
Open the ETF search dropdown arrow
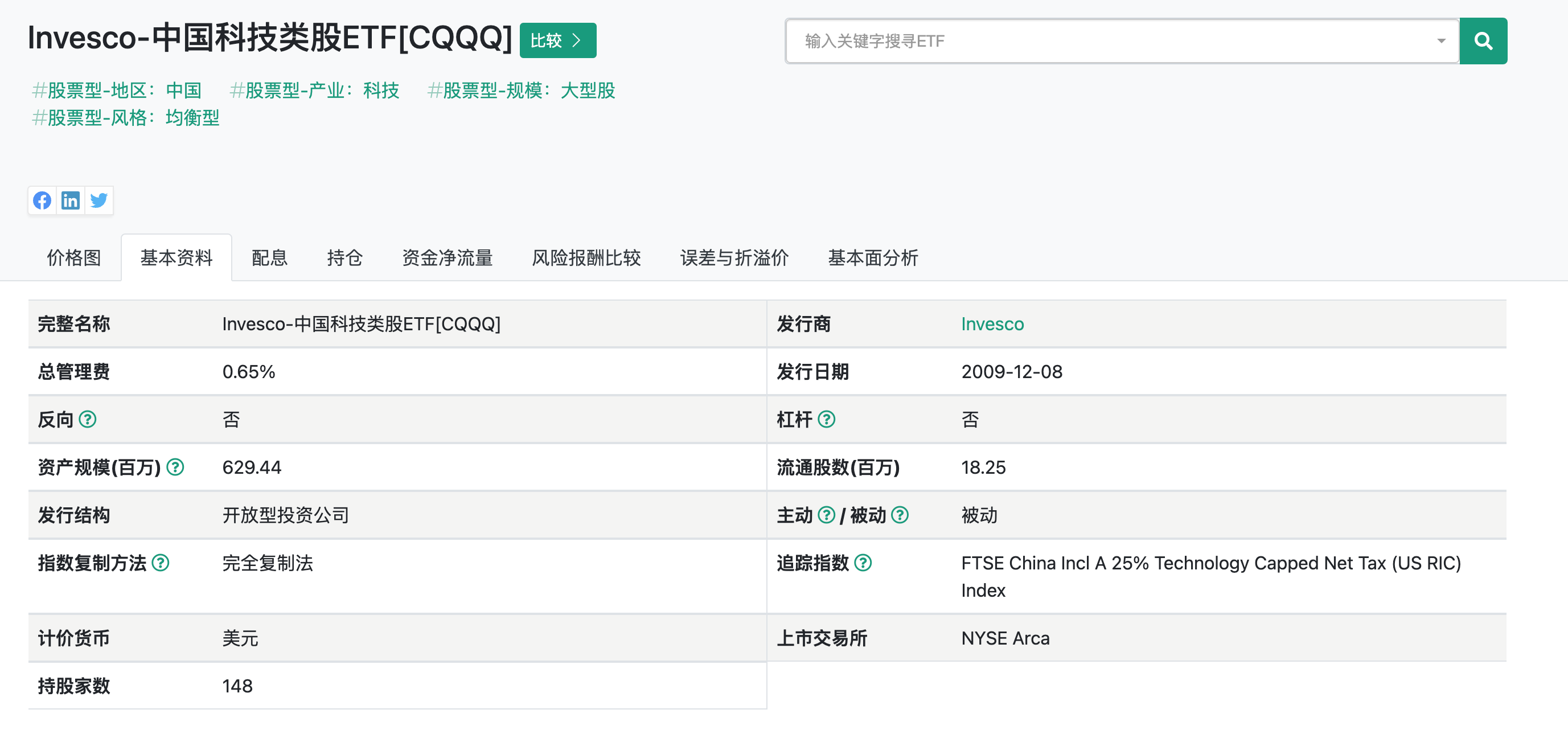(x=1441, y=41)
